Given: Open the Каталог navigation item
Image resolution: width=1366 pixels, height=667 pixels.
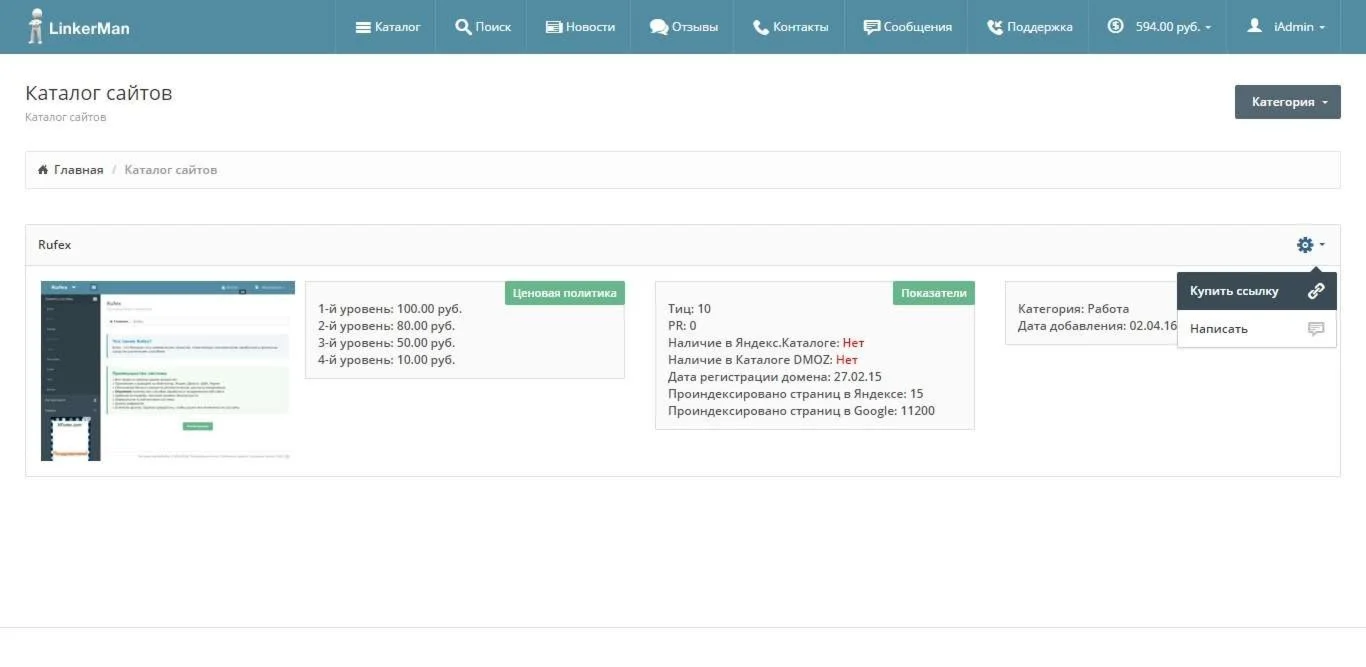Looking at the screenshot, I should click(388, 27).
